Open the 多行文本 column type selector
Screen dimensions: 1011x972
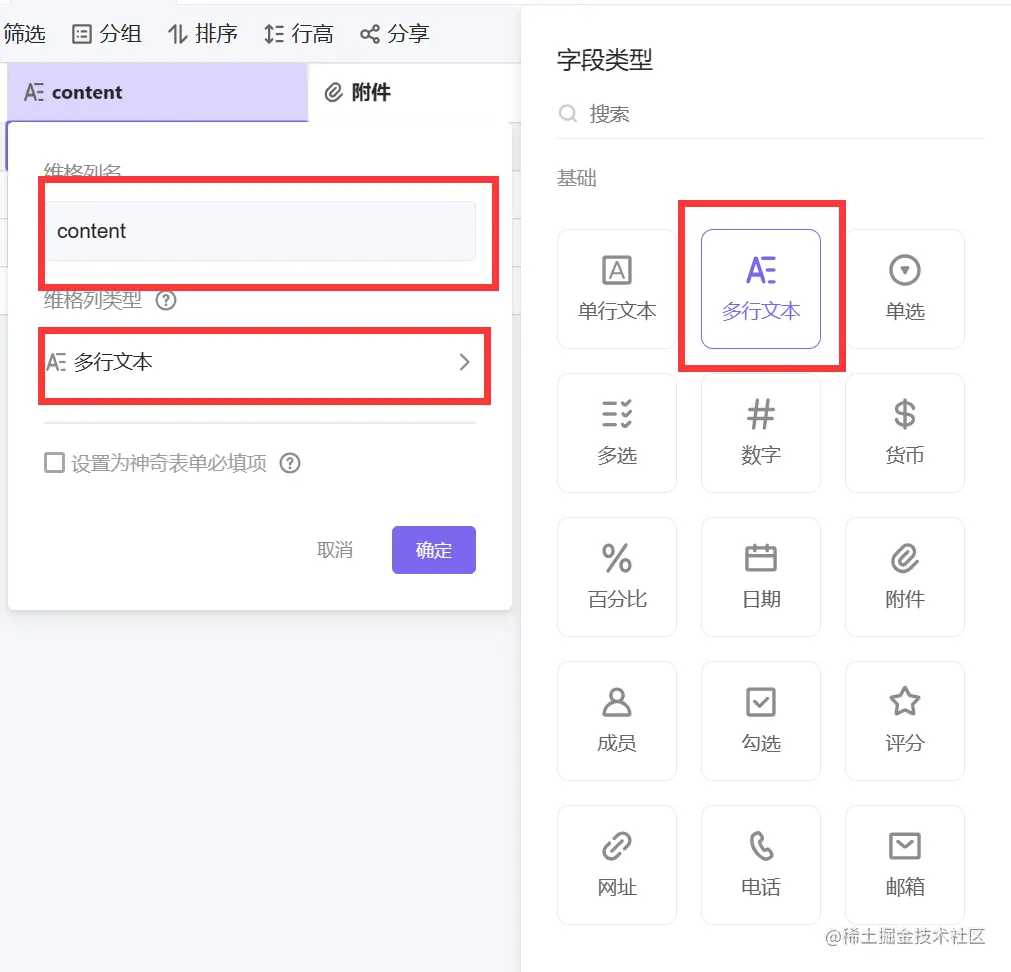260,362
